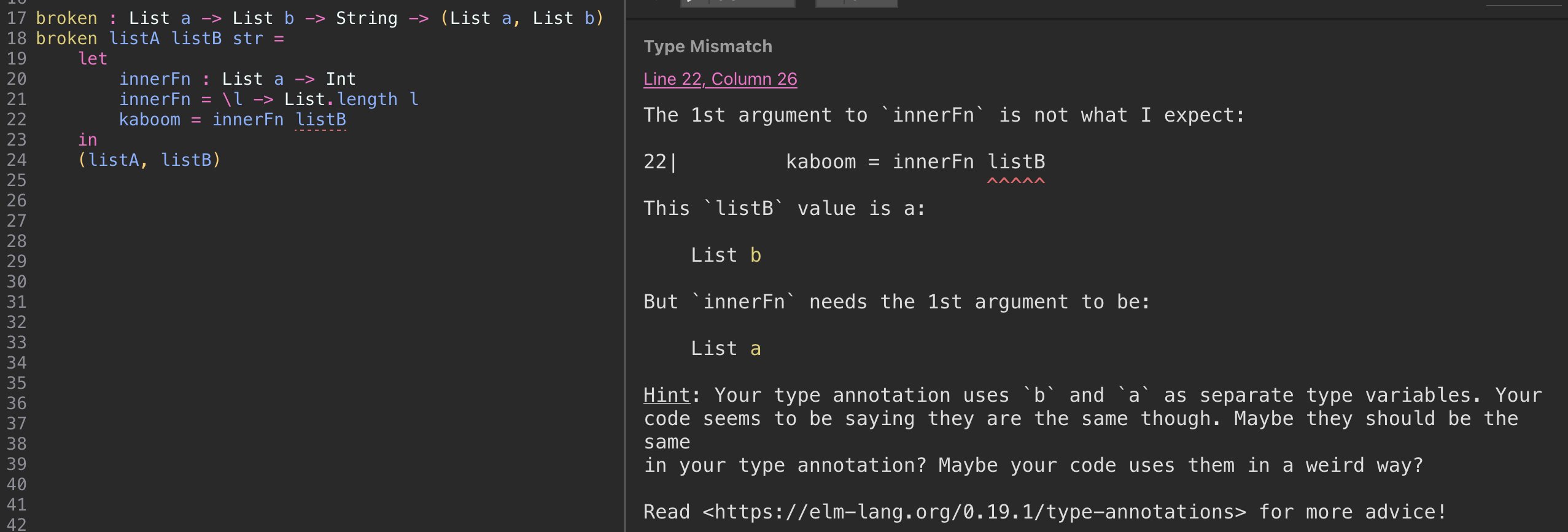Click listB in the error panel code snippet
This screenshot has width=1568, height=532.
pyautogui.click(x=1016, y=162)
